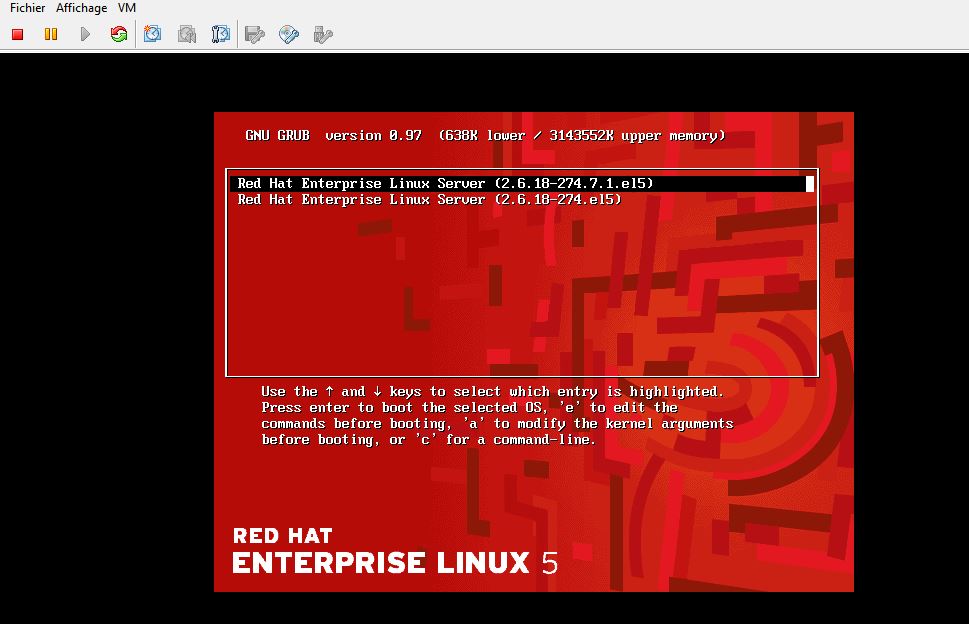Pause the virtual machine with the yellow icon
Viewport: 969px width, 624px height.
(51, 34)
